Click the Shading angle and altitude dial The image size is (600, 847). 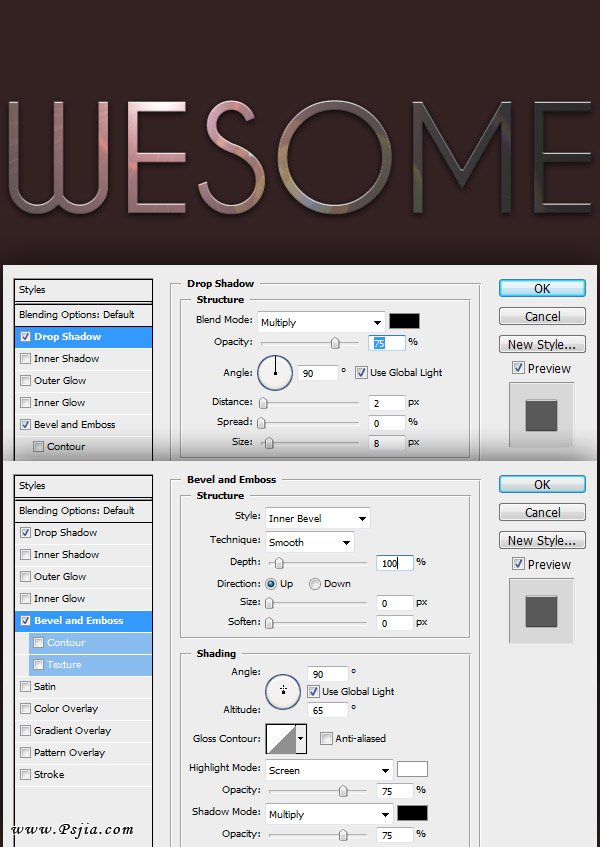[x=284, y=690]
